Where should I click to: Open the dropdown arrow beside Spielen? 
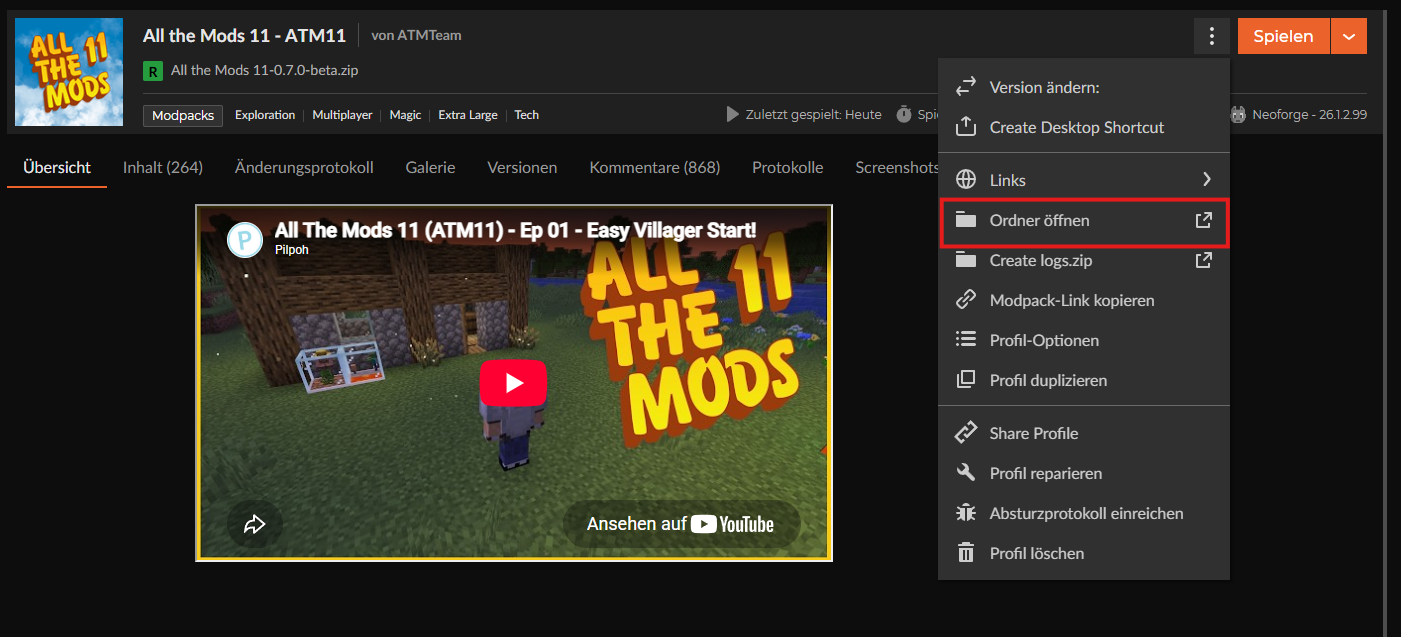pos(1349,37)
